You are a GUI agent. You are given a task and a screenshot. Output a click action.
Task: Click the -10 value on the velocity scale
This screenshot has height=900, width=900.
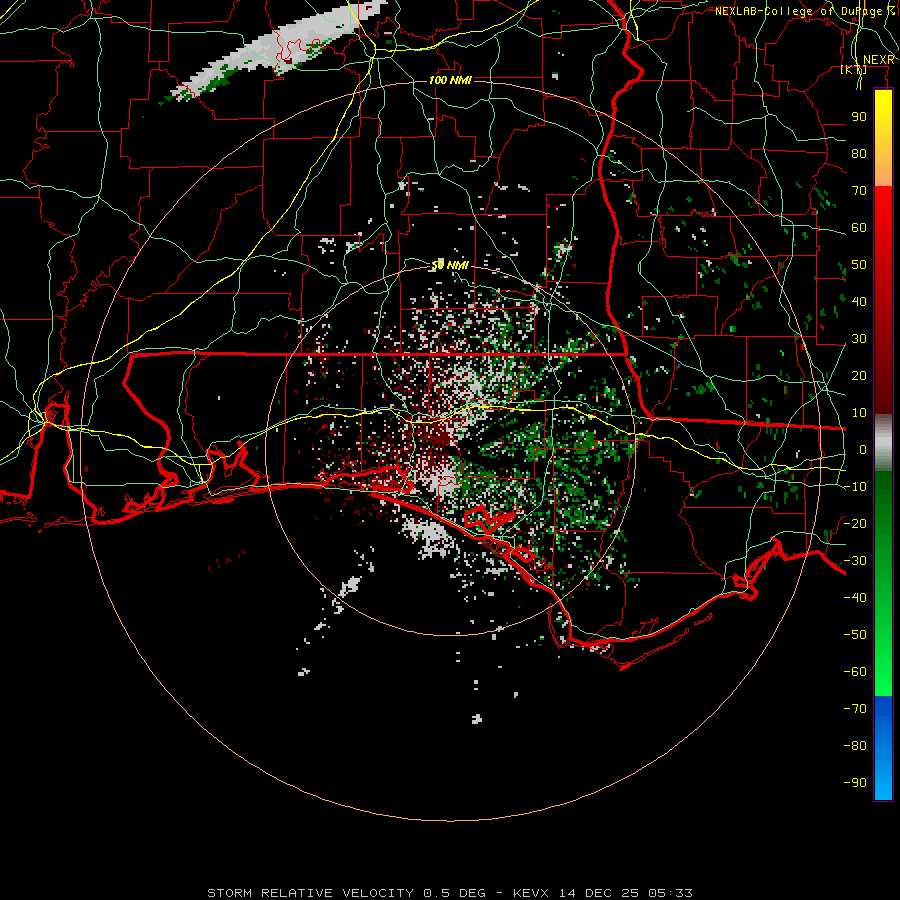(x=855, y=487)
